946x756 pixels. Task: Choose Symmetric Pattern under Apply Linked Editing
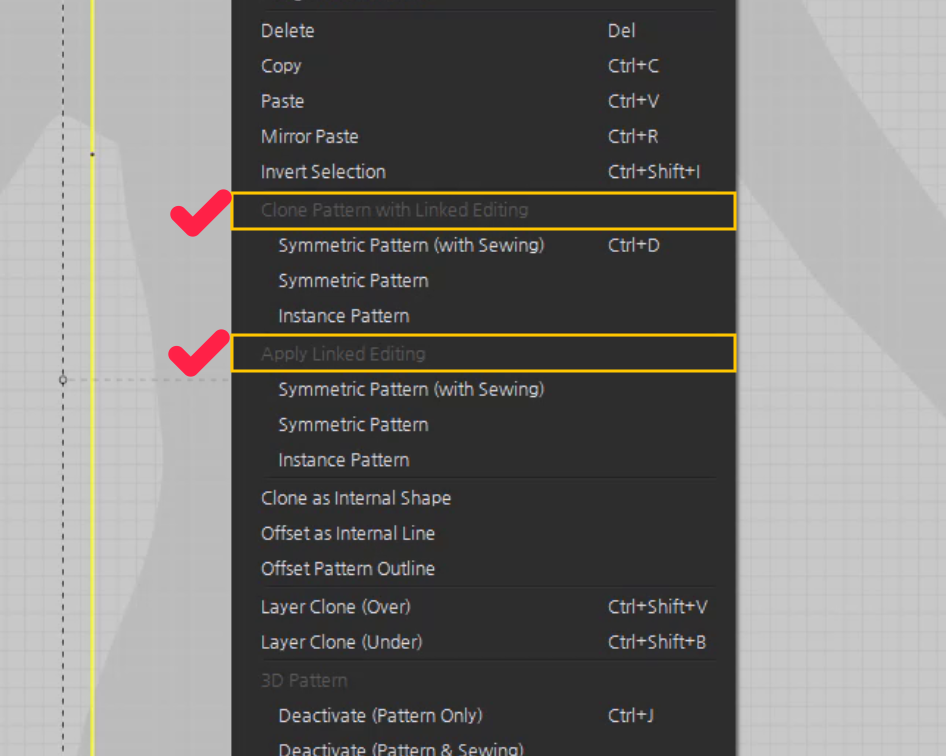coord(483,425)
